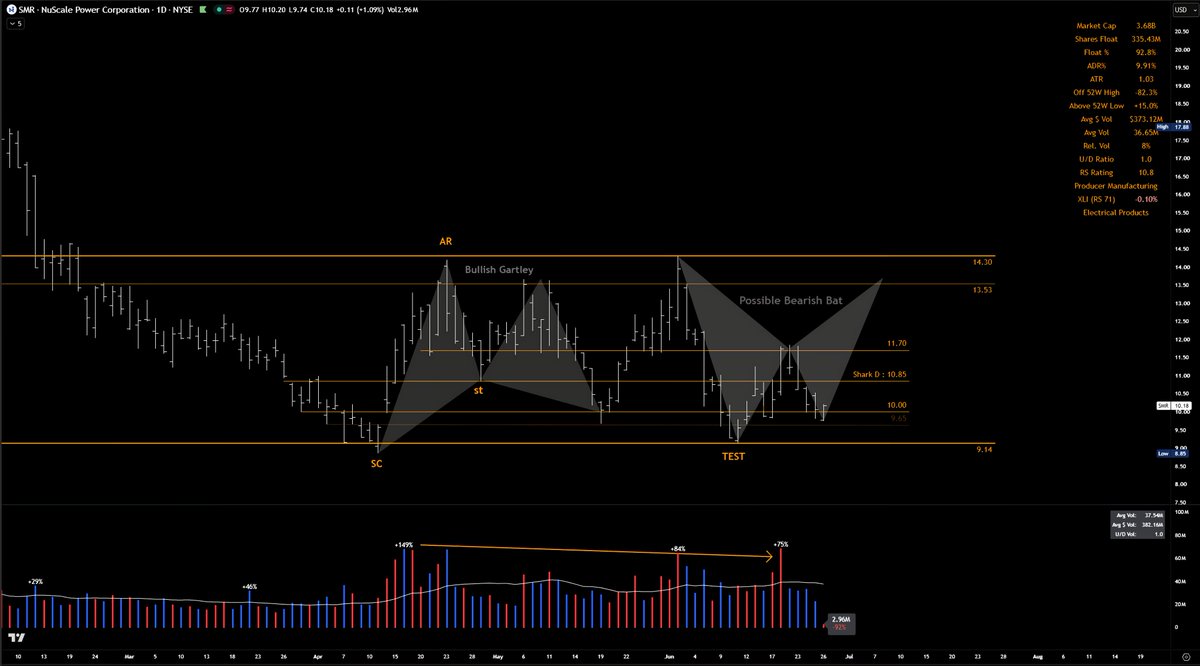The image size is (1200, 666).
Task: Select the AR text annotation
Action: coord(446,242)
